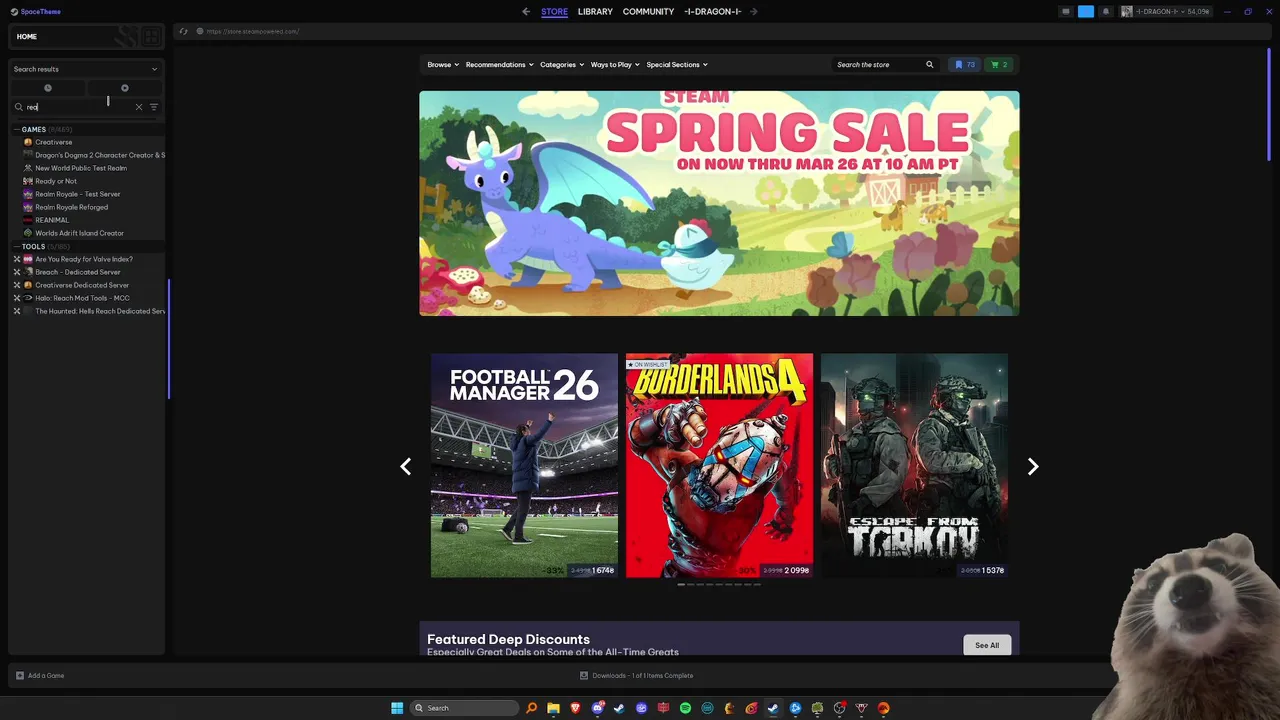Open Football Manager 26 card
The height and width of the screenshot is (720, 1280).
point(524,465)
